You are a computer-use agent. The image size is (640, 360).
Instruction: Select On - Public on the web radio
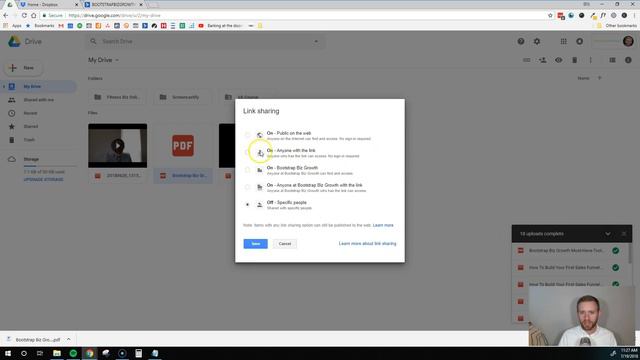point(247,135)
